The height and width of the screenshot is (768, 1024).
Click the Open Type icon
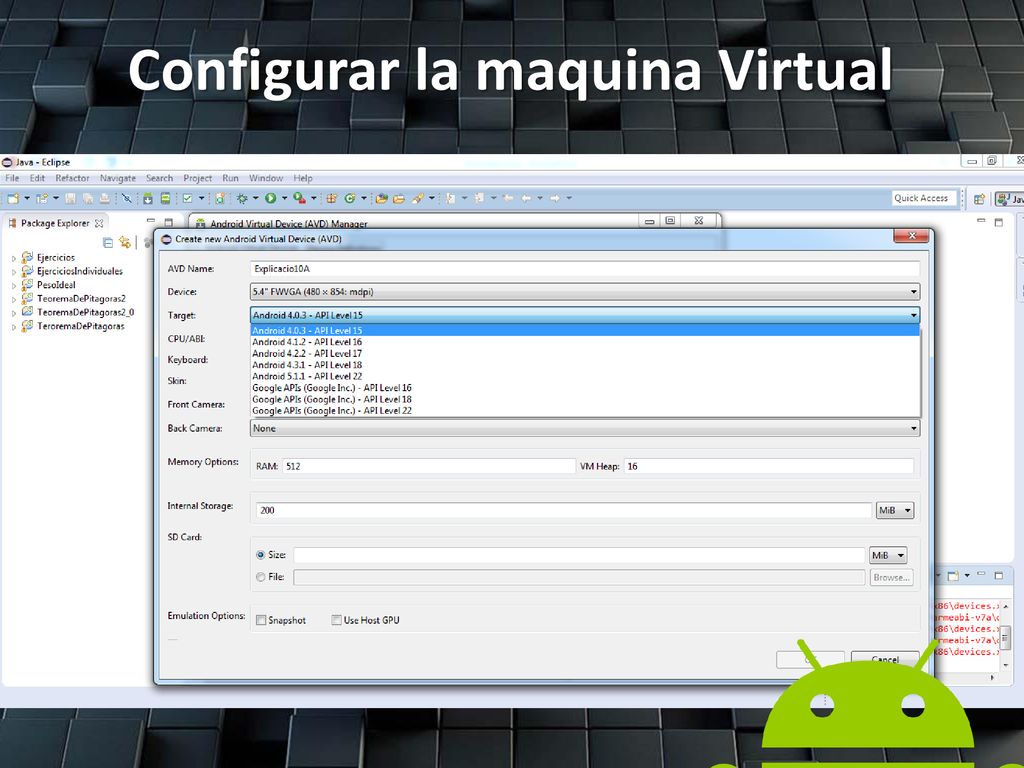tap(382, 198)
